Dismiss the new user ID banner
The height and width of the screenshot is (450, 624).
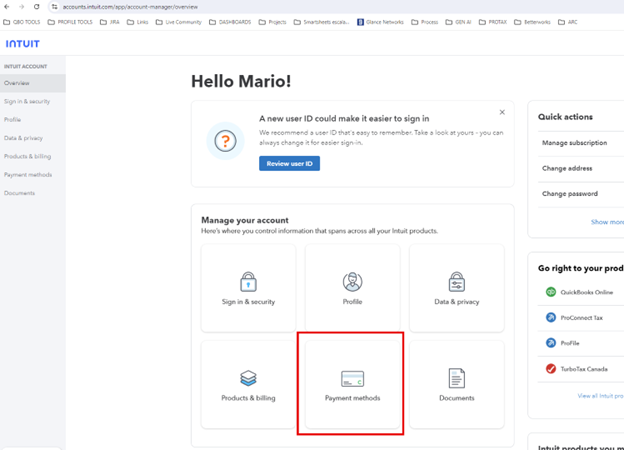coord(502,112)
